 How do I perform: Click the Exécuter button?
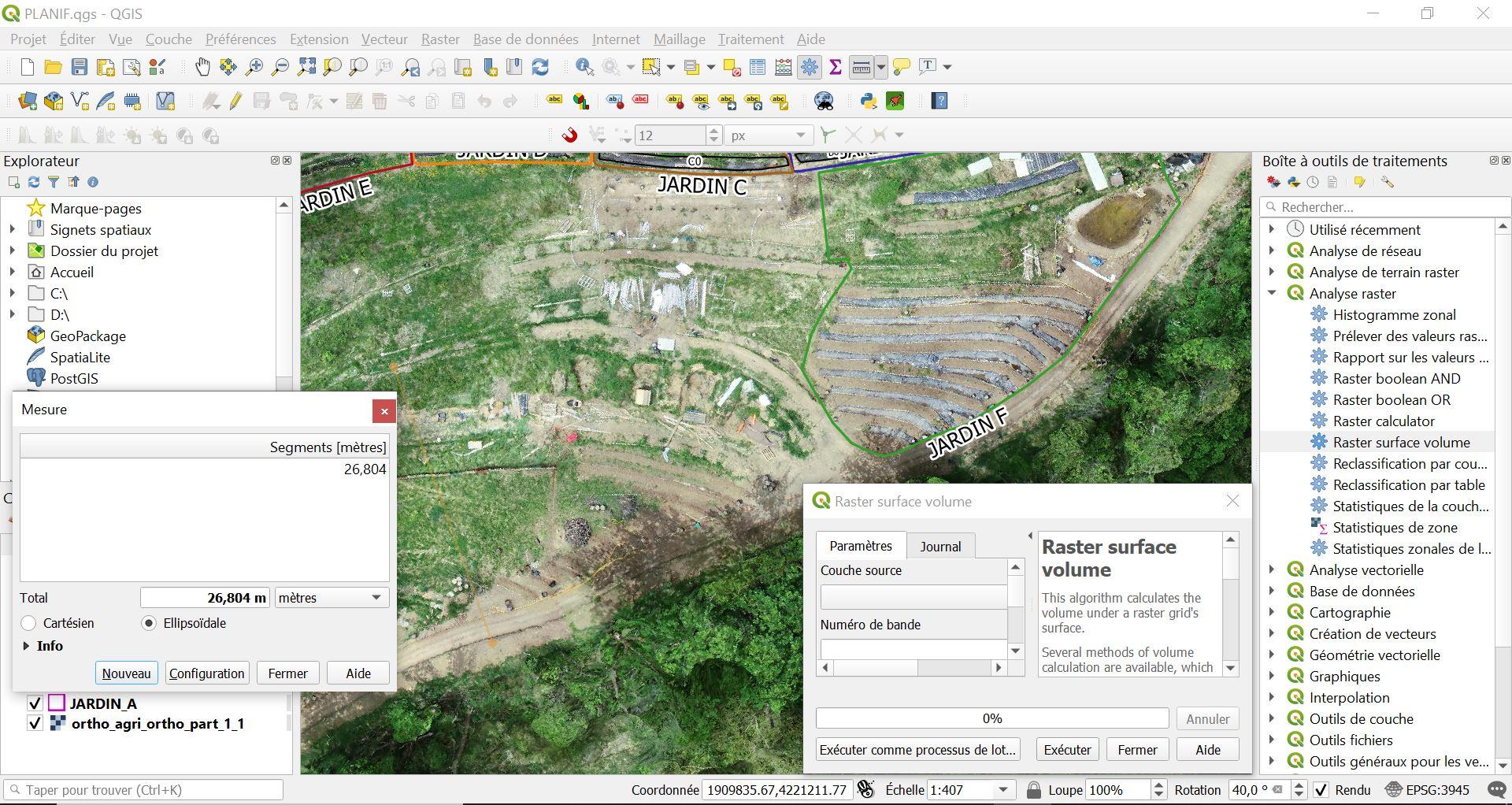[1067, 750]
